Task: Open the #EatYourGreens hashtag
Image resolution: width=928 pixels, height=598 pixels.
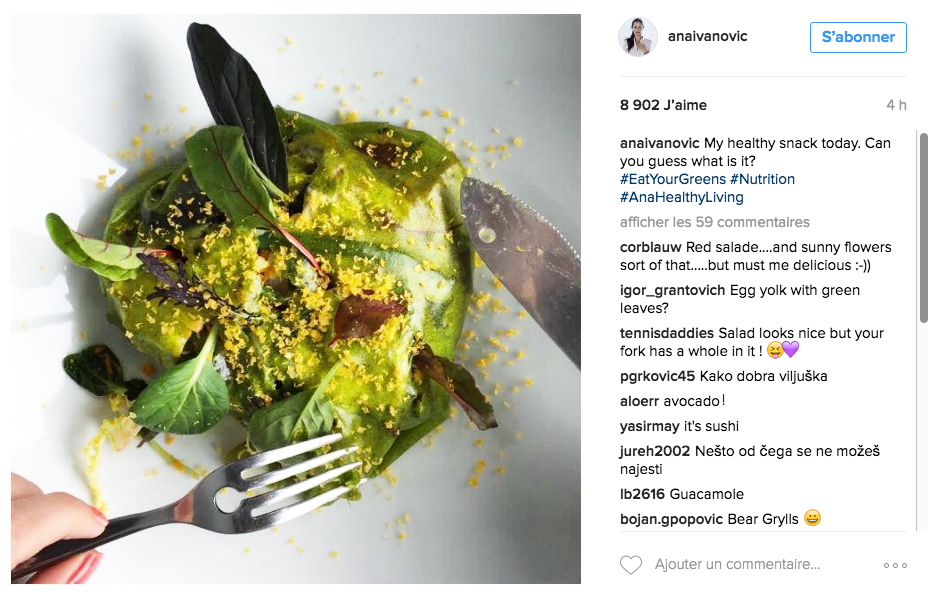Action: tap(672, 179)
